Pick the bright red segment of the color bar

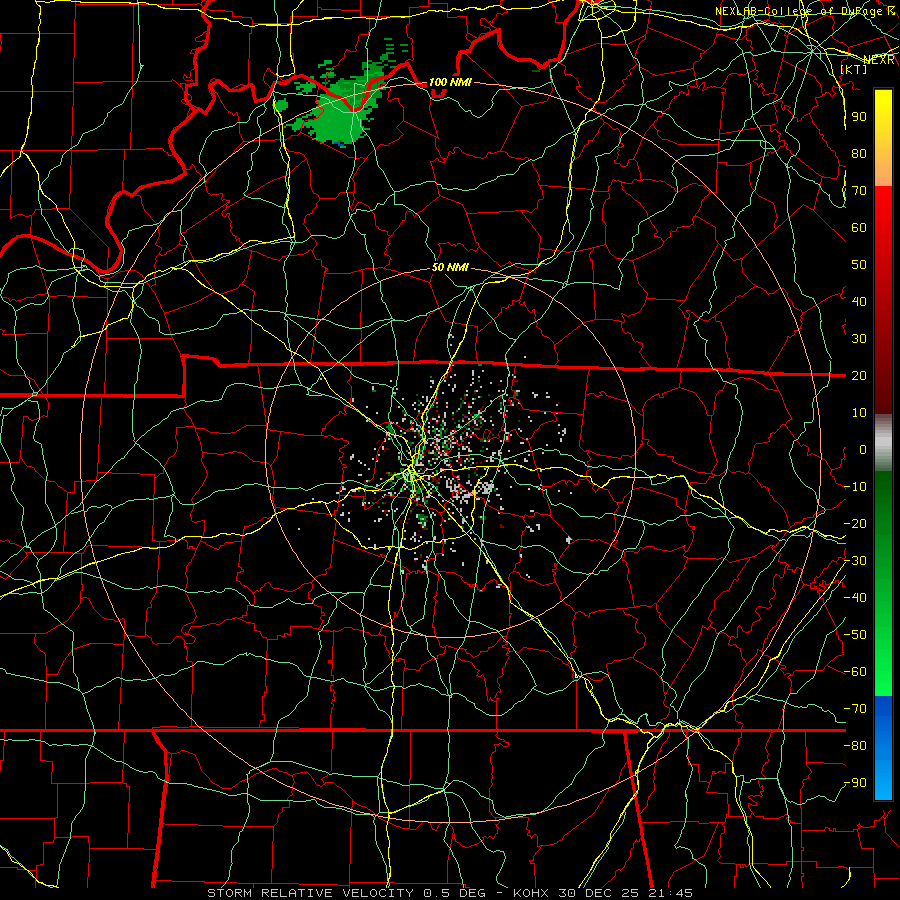883,207
